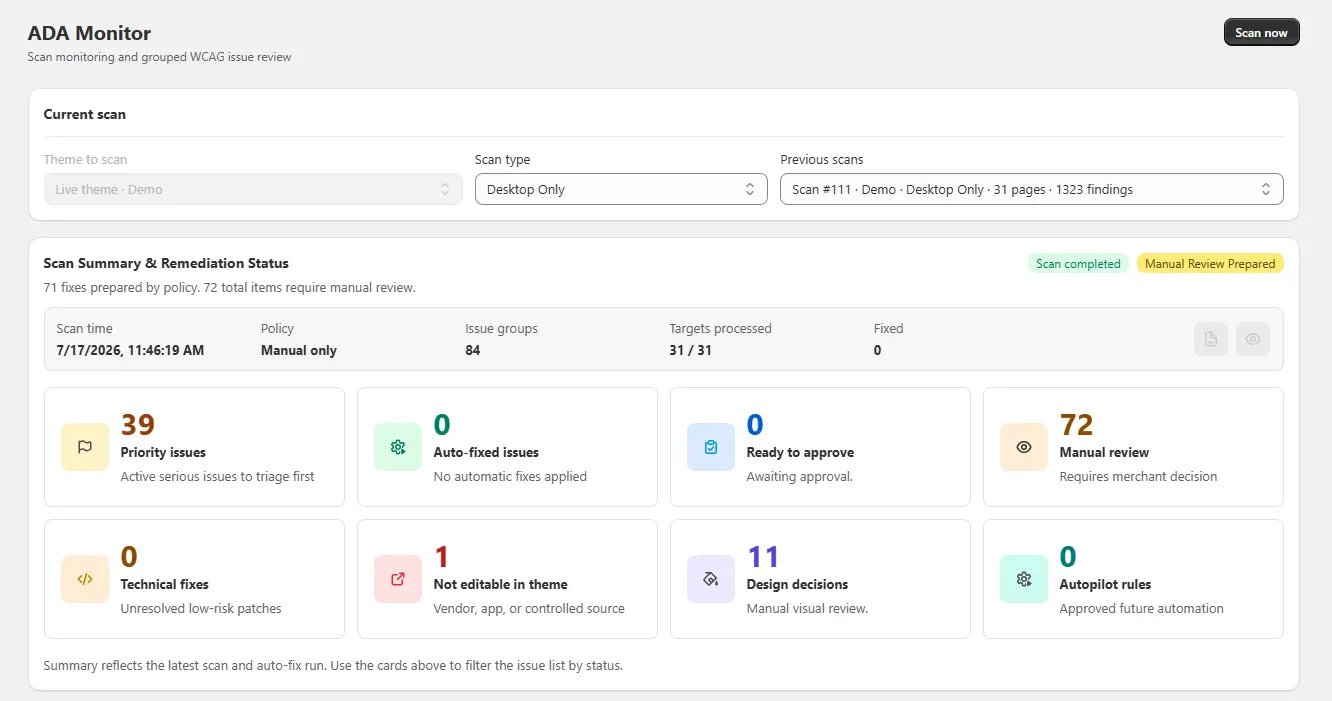
Task: Select the Not editable in theme title
Action: tap(500, 584)
